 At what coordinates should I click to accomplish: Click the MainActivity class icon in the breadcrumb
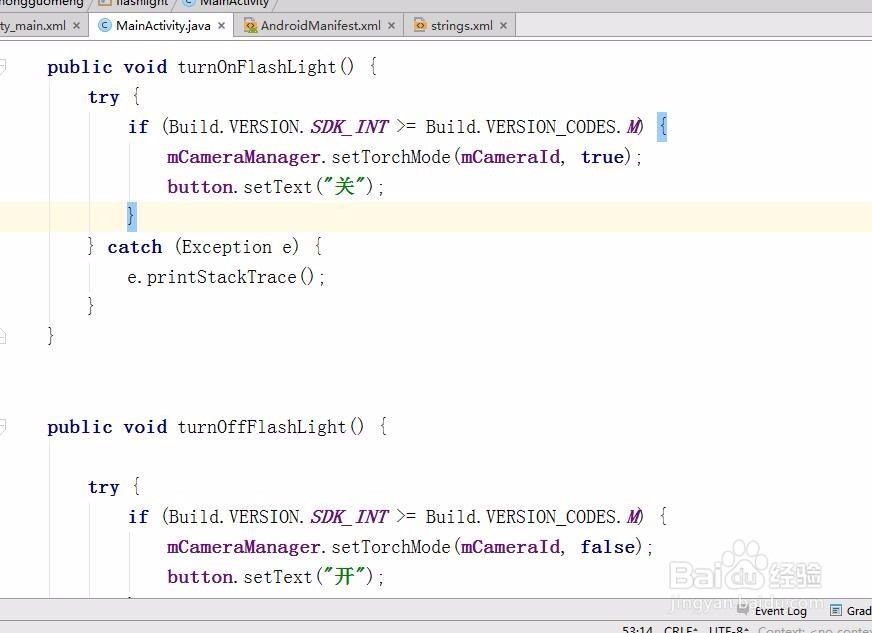(x=190, y=4)
